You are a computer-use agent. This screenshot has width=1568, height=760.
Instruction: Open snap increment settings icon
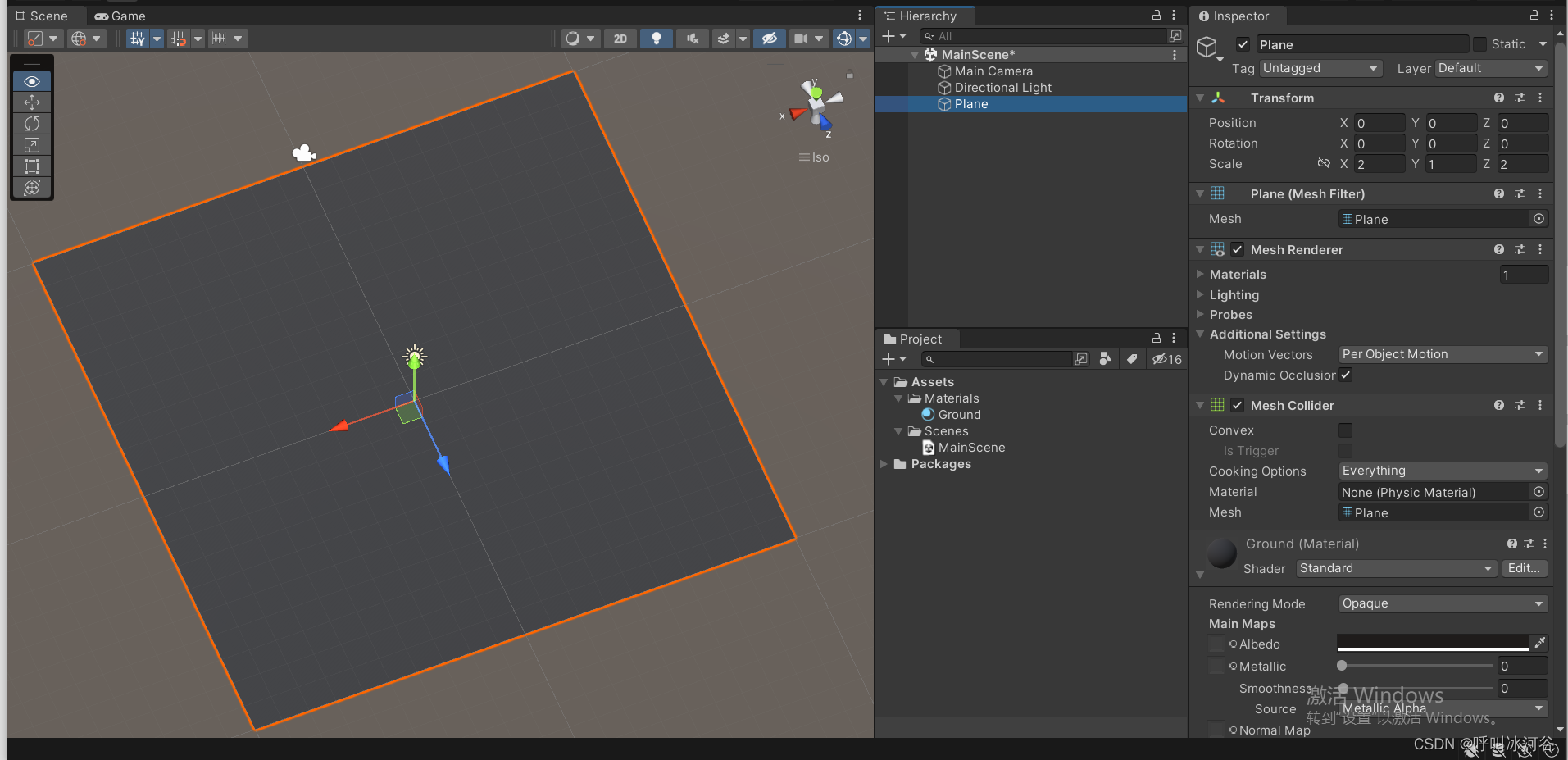[219, 39]
